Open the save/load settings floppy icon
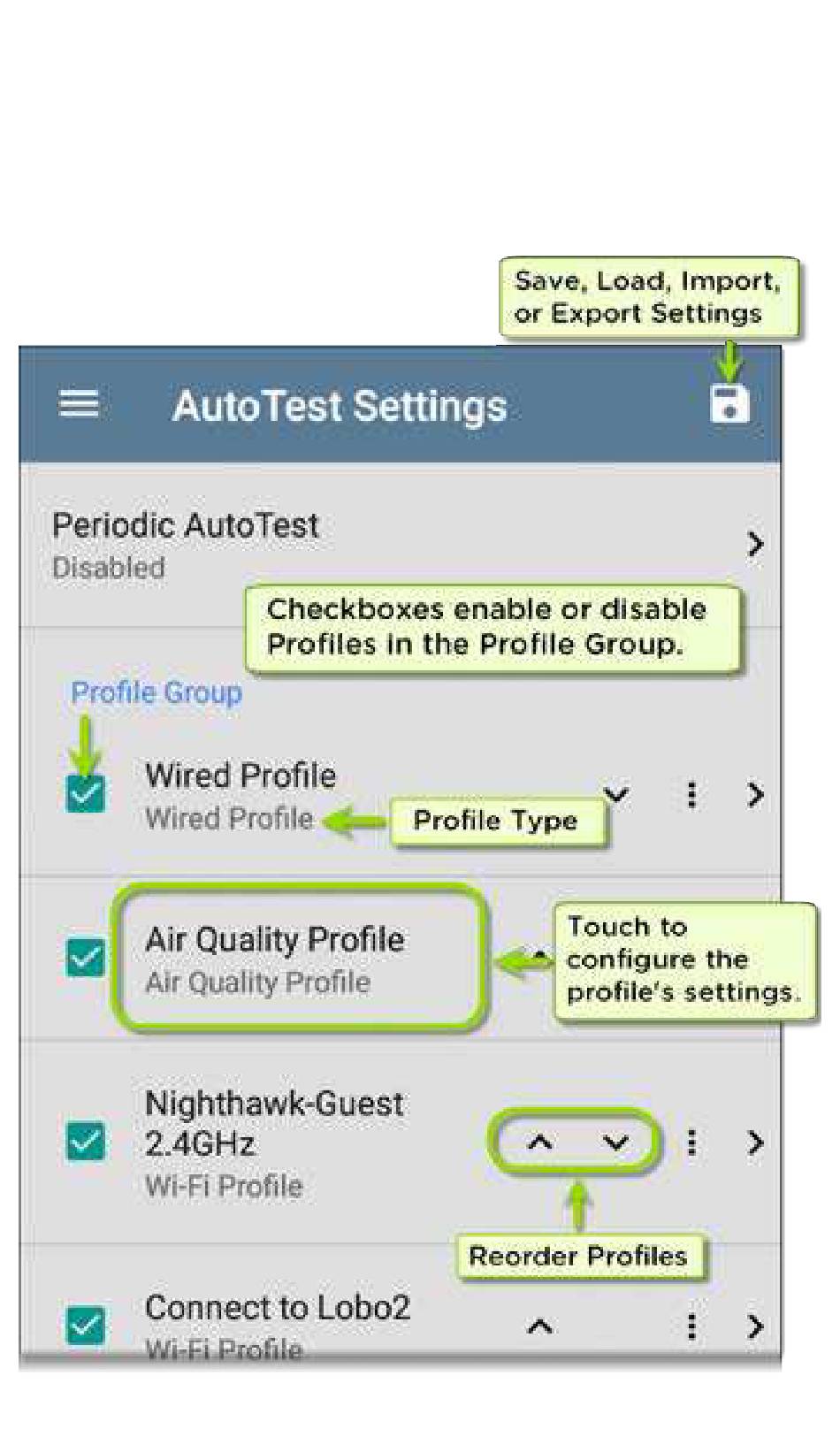840x1452 pixels. (x=729, y=404)
